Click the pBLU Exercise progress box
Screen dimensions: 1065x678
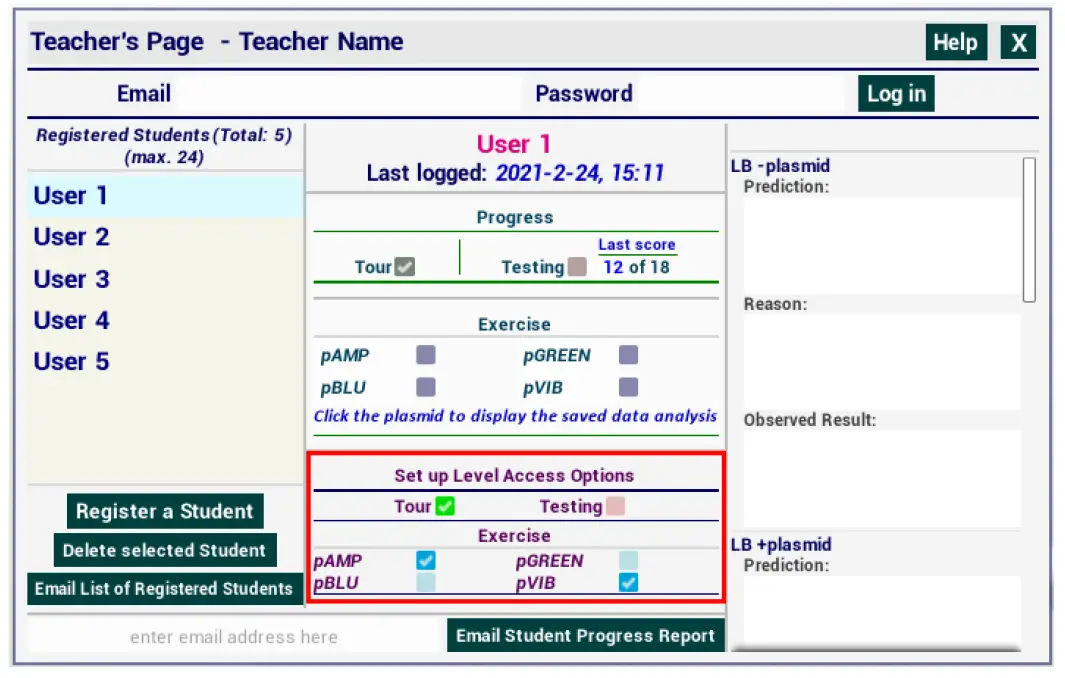tap(426, 387)
